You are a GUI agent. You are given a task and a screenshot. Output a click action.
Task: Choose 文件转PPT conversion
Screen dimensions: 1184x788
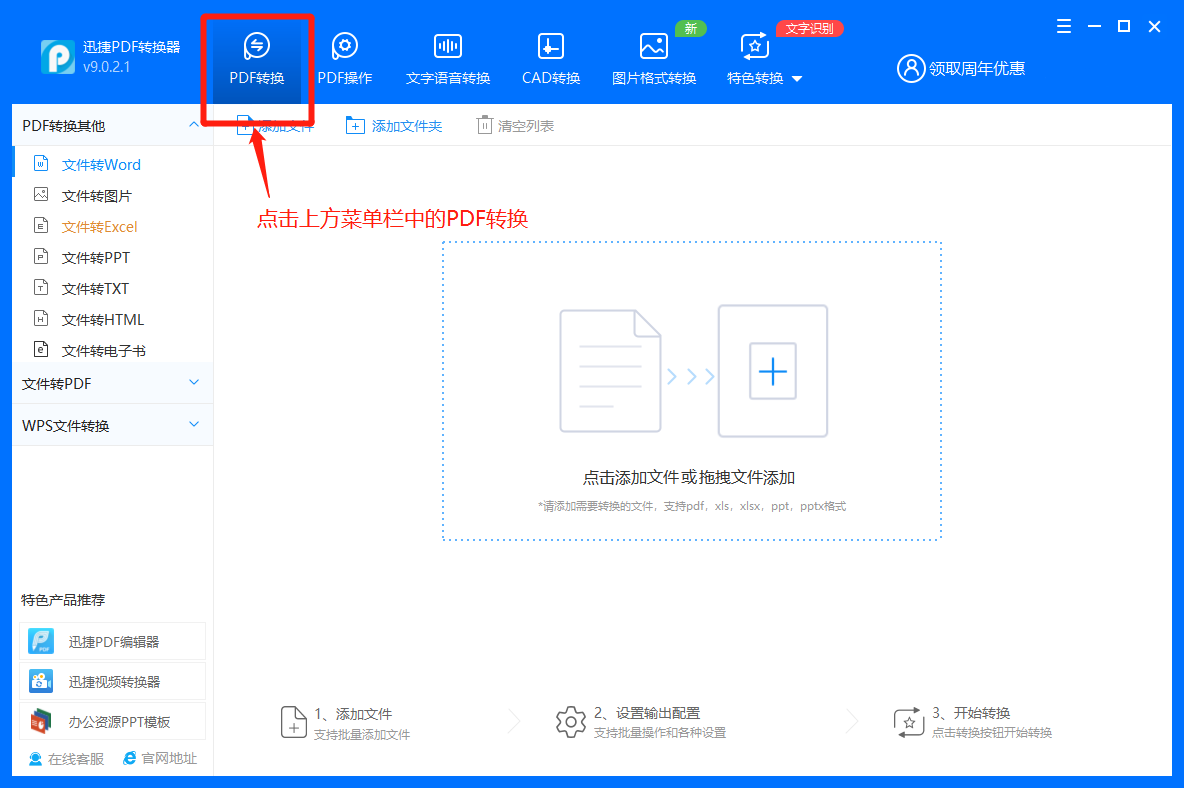coord(96,258)
